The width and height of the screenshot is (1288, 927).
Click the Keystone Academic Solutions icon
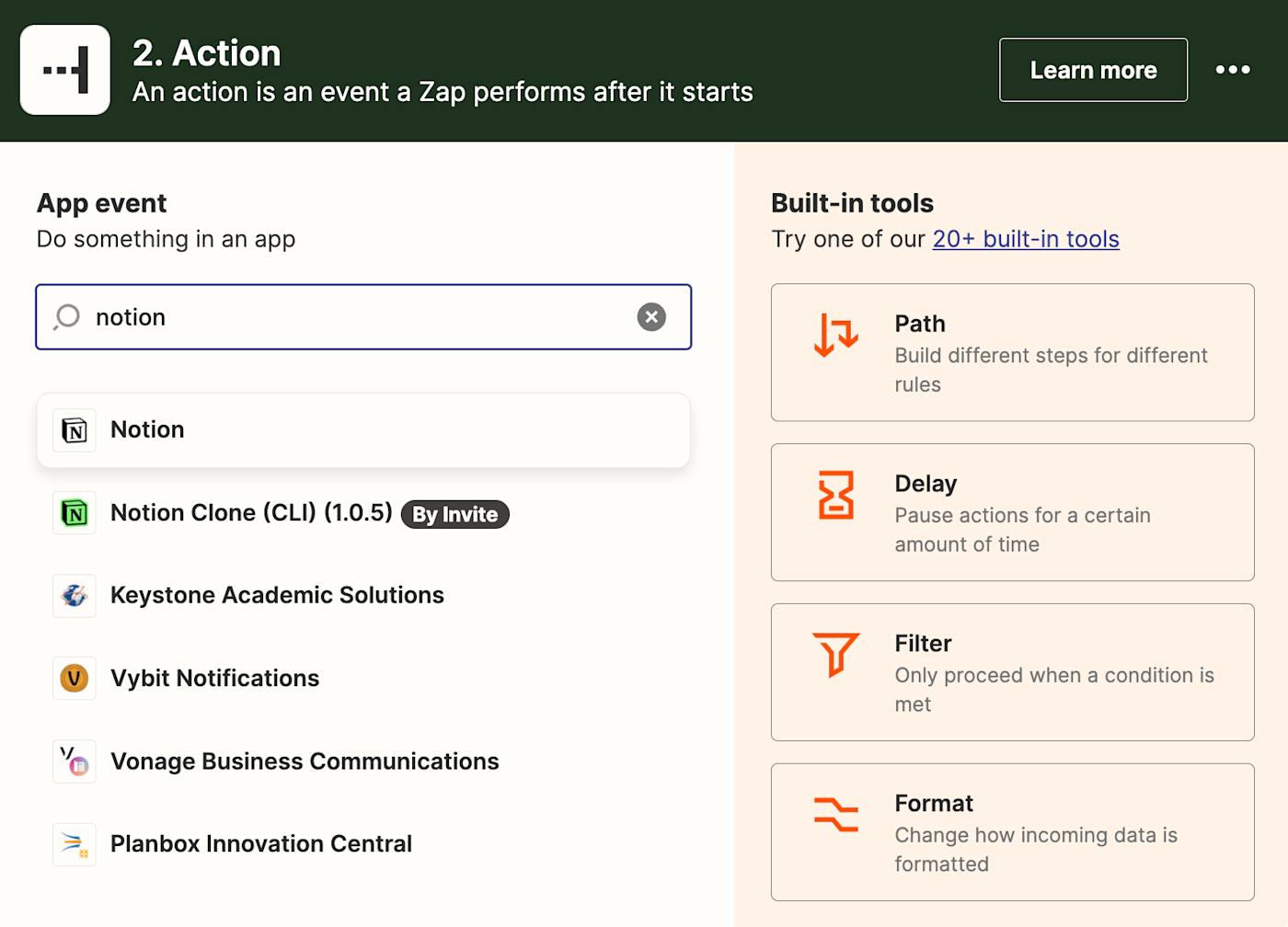[x=75, y=596]
